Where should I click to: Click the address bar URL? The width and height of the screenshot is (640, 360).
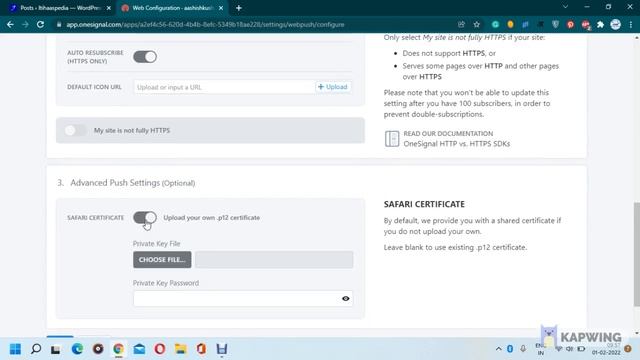(x=205, y=24)
